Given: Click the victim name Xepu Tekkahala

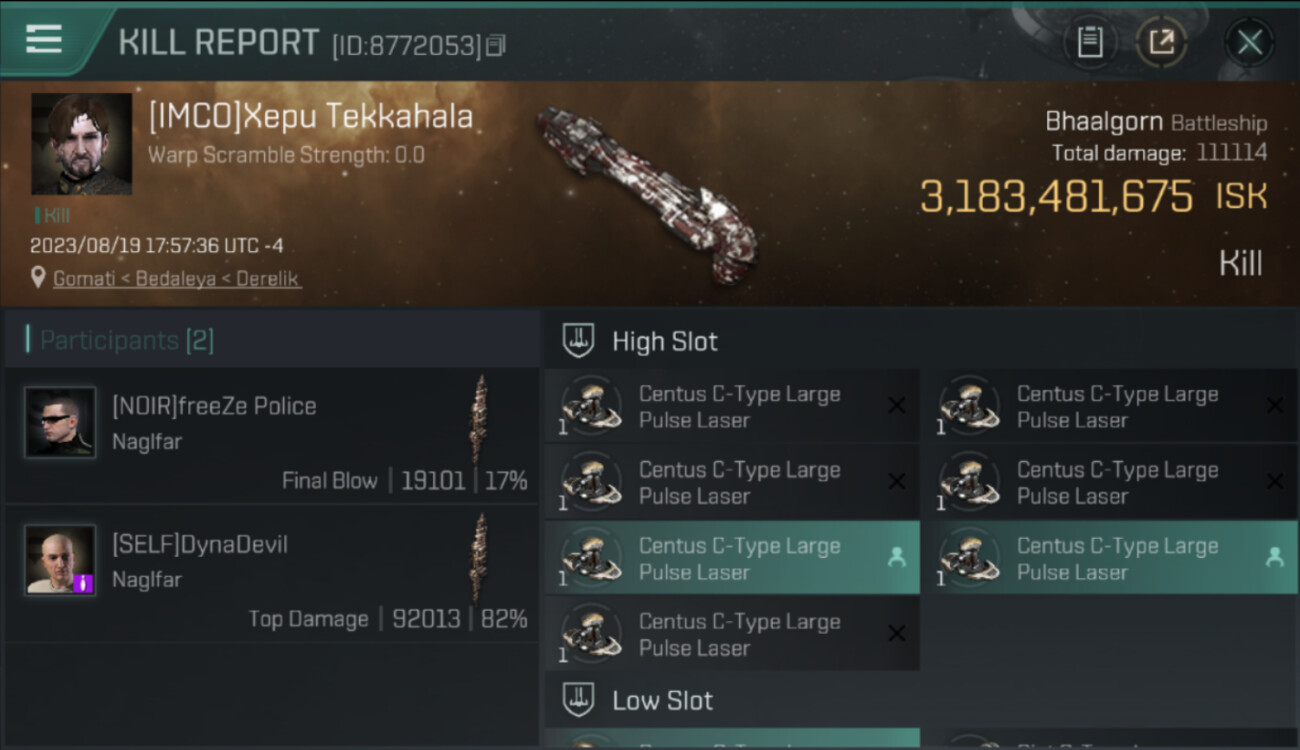Looking at the screenshot, I should click(310, 117).
